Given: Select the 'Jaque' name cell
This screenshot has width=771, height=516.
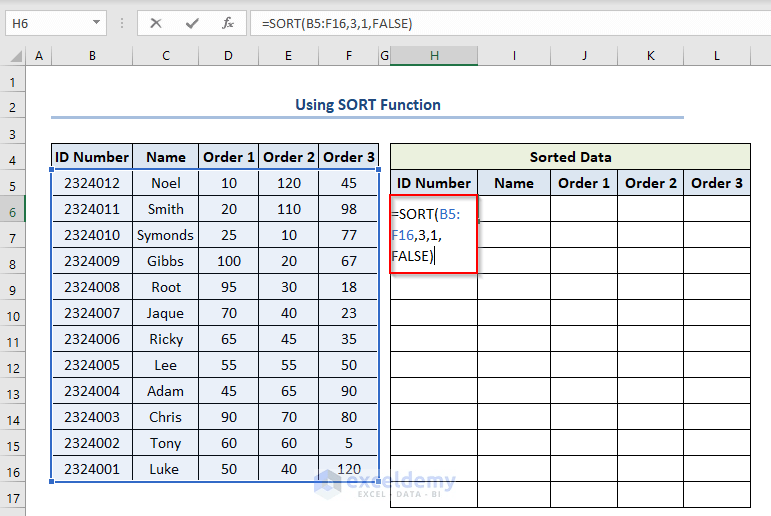Looking at the screenshot, I should point(166,313).
